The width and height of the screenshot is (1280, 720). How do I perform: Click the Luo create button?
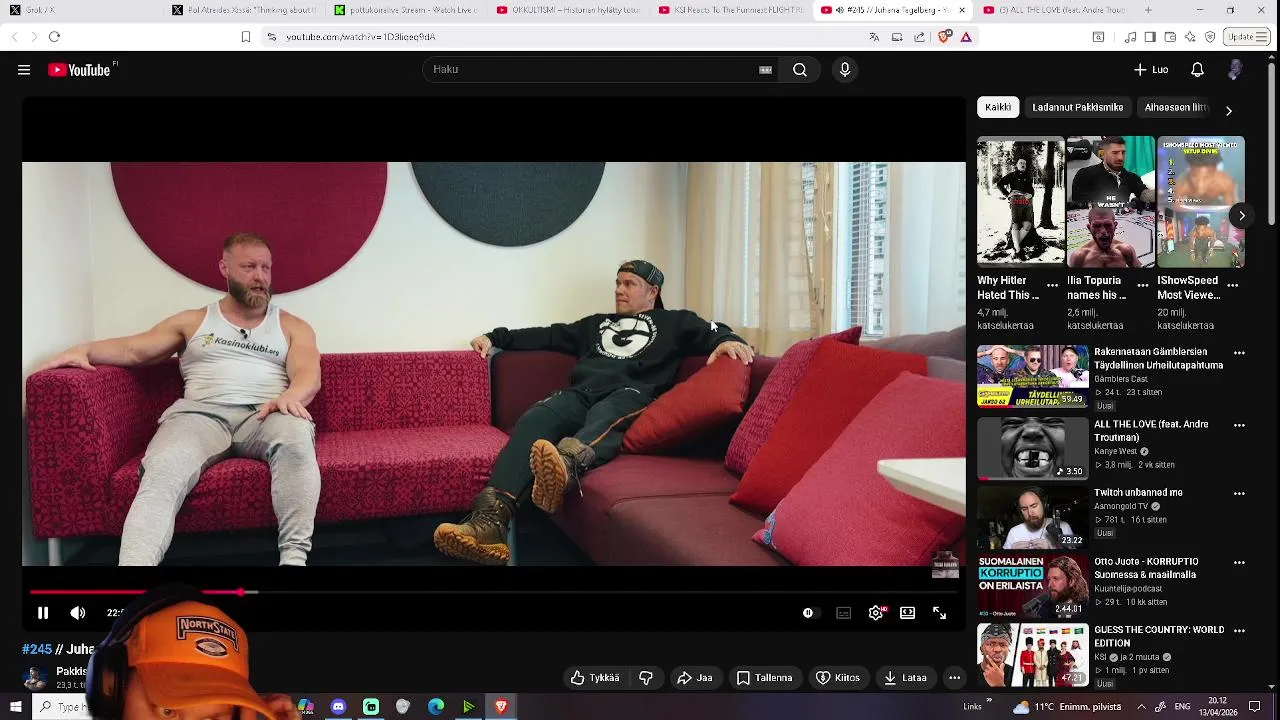click(x=1151, y=70)
